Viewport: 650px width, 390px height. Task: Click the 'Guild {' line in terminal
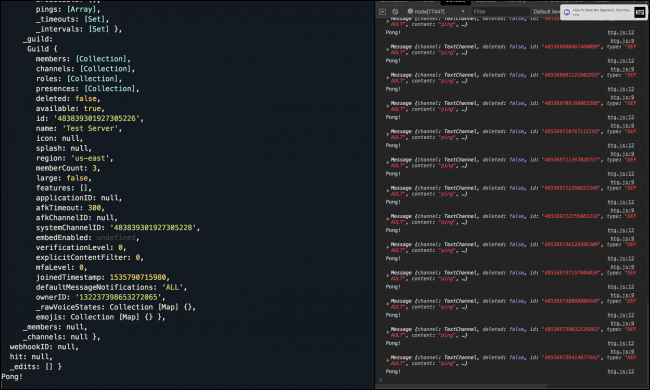point(42,49)
